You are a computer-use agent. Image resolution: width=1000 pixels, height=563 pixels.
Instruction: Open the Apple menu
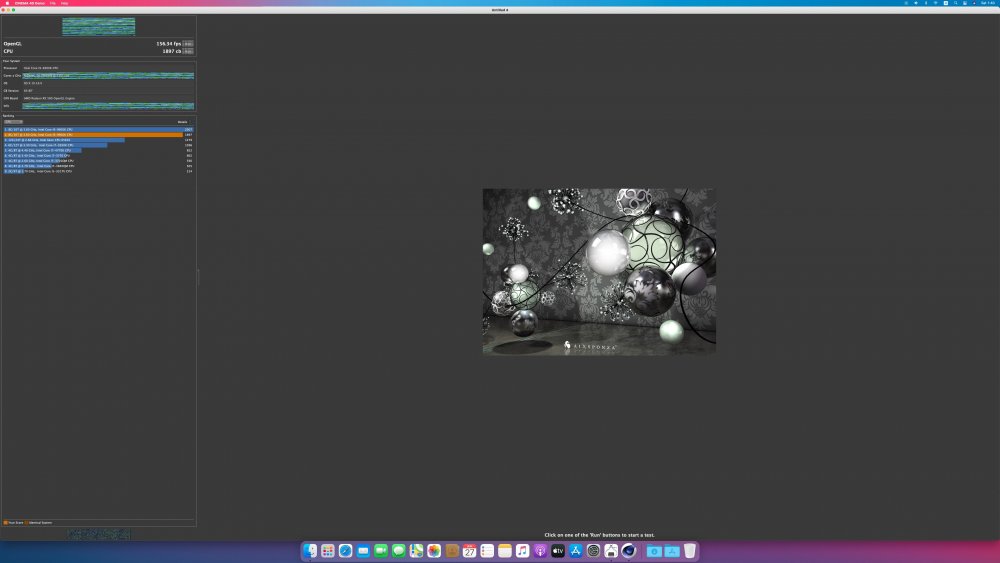(8, 3)
